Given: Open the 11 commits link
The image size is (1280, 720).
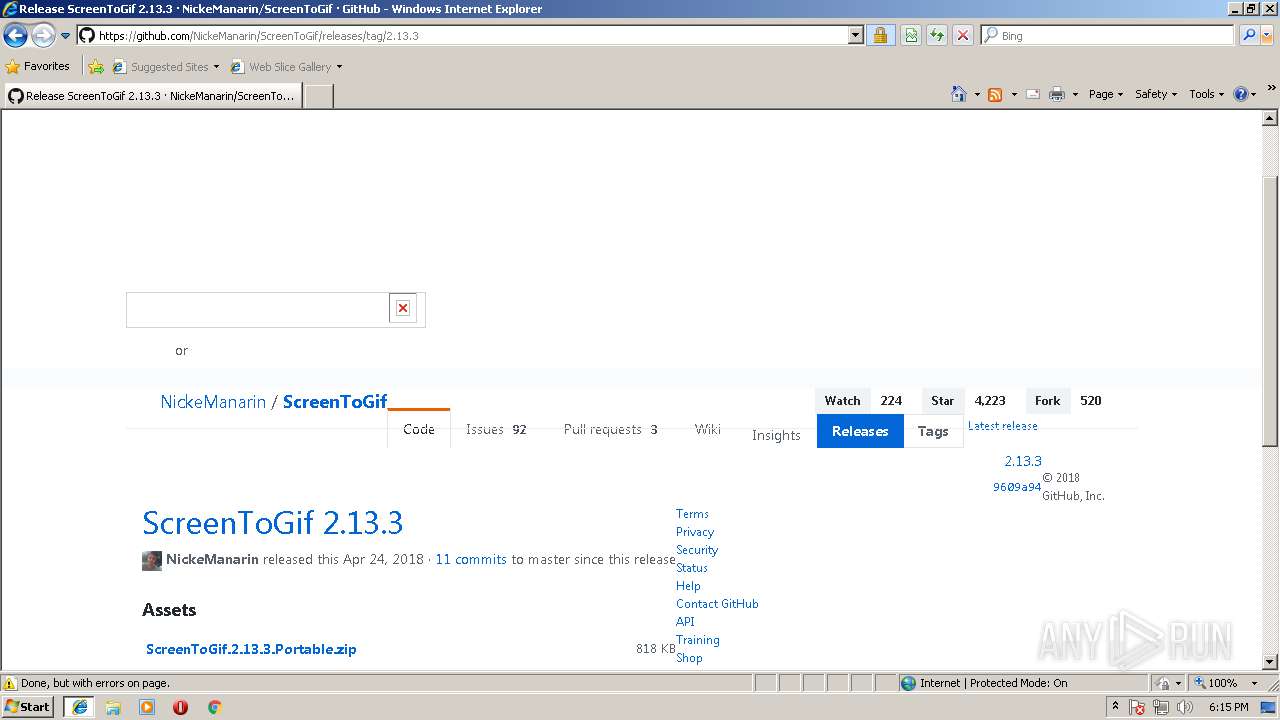Looking at the screenshot, I should pyautogui.click(x=471, y=559).
